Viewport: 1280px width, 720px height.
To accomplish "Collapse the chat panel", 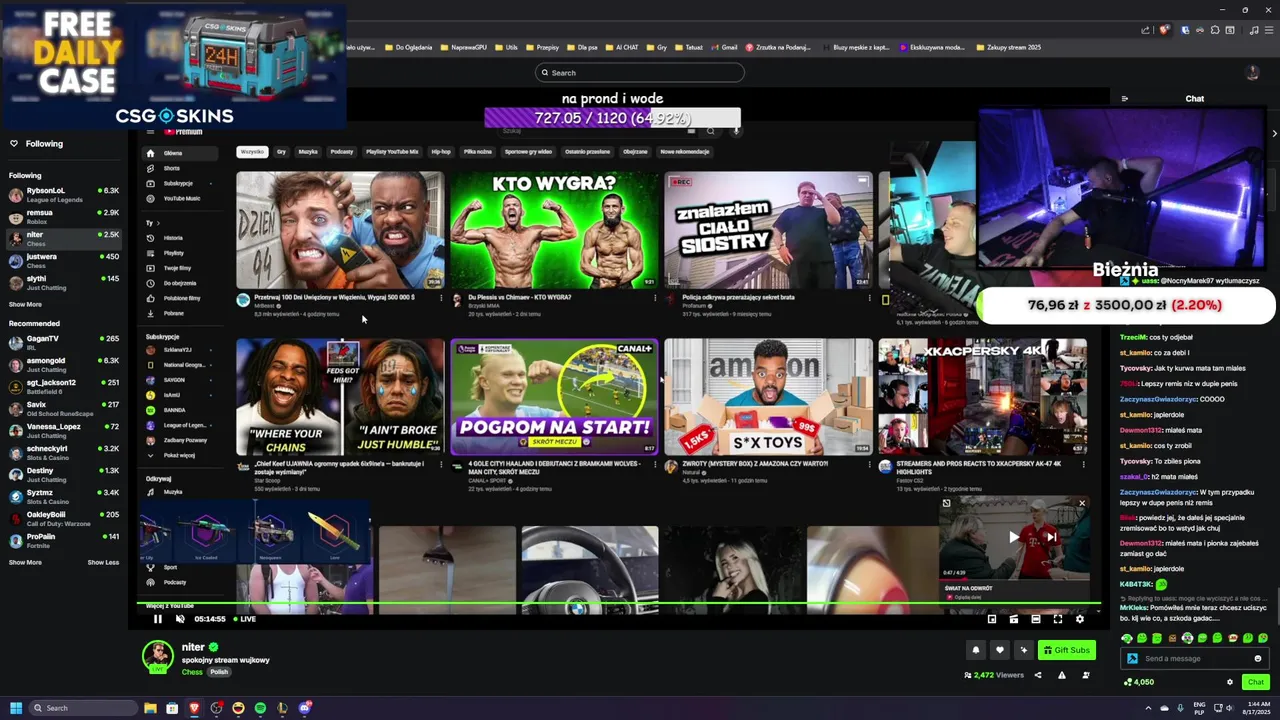I will pos(1125,99).
